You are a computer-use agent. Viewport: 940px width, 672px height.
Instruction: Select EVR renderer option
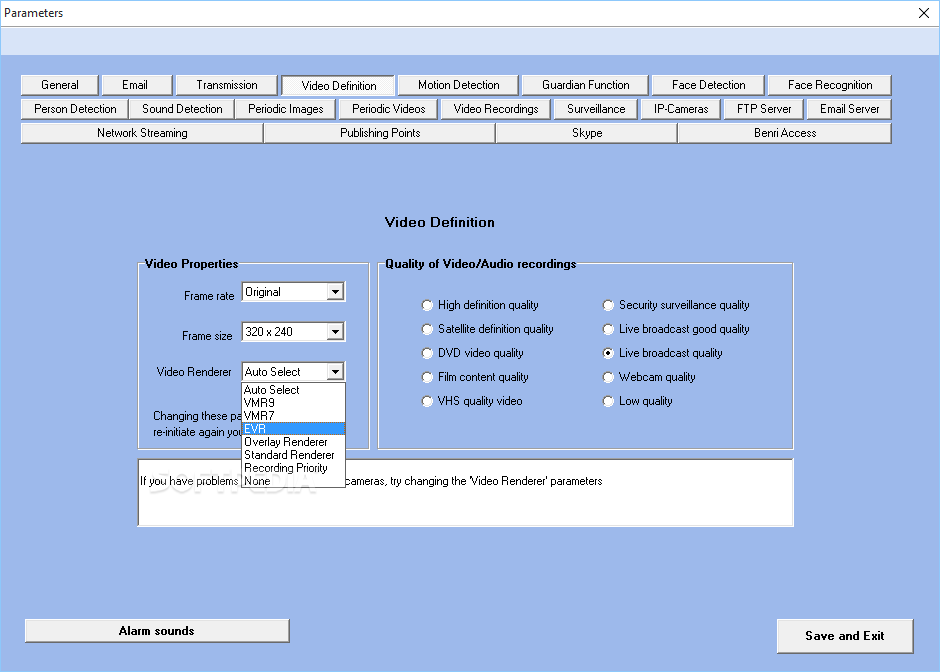point(293,429)
